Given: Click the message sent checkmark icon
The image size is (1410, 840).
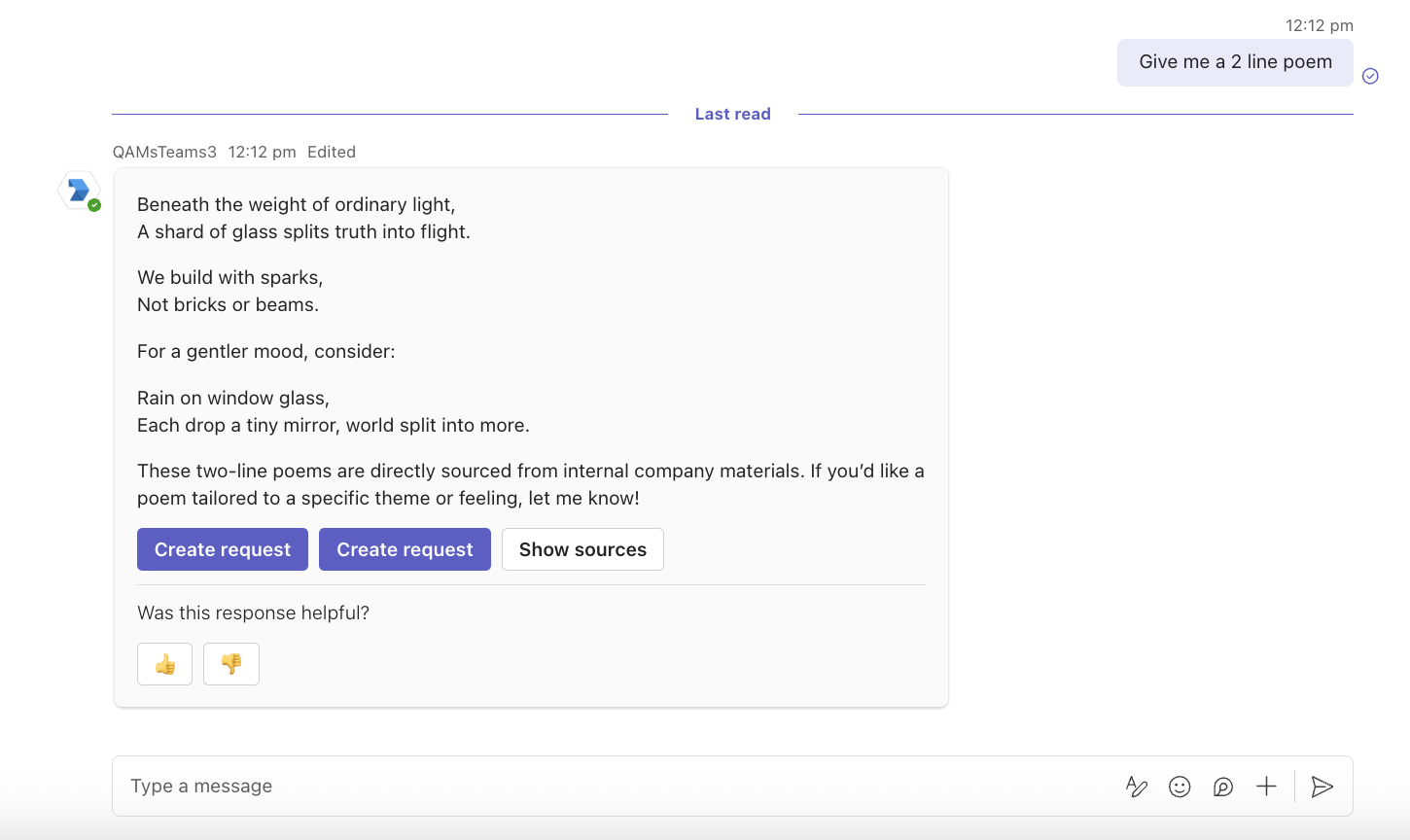Looking at the screenshot, I should point(1370,76).
